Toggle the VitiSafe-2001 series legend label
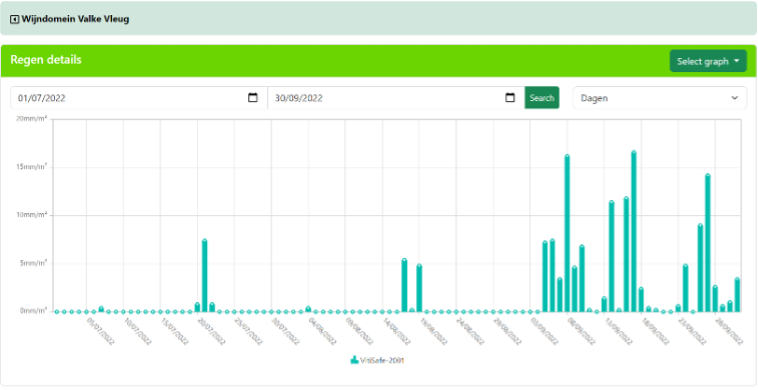Viewport: 758px width, 390px height. 382,360
